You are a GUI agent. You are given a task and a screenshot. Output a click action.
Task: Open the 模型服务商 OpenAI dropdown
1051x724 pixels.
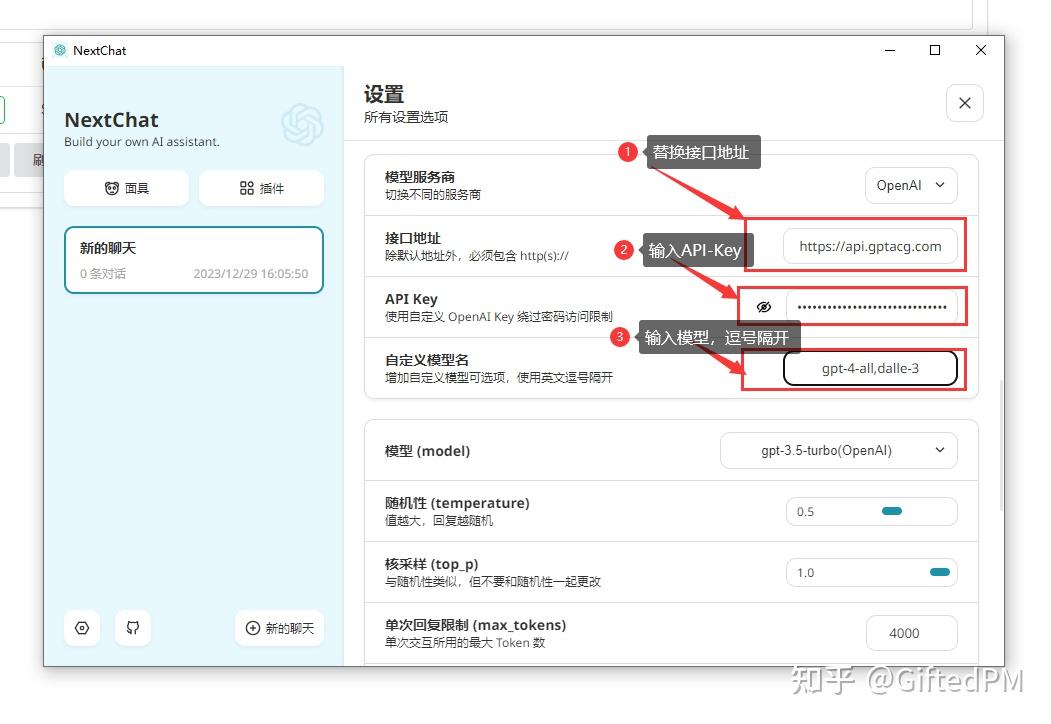point(910,185)
